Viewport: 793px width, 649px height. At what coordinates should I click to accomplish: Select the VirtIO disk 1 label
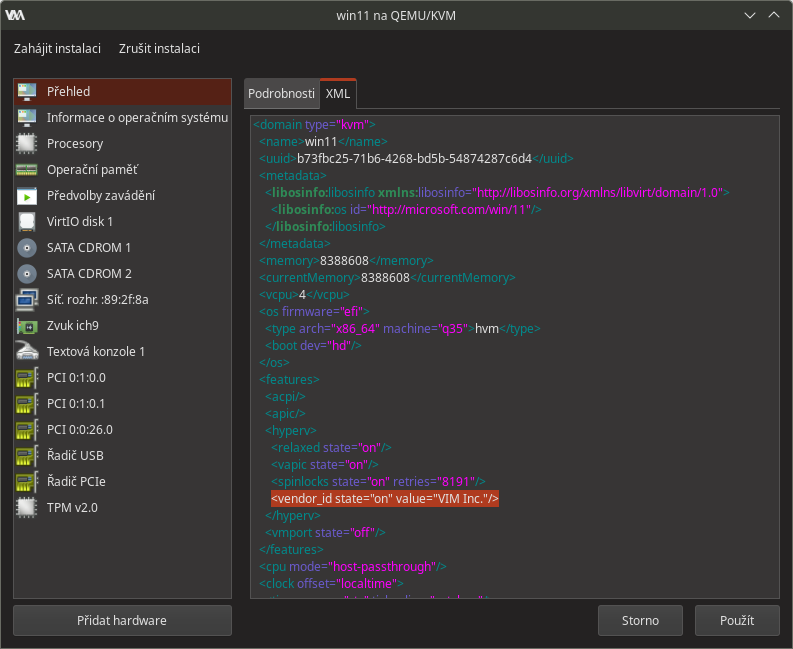click(80, 222)
